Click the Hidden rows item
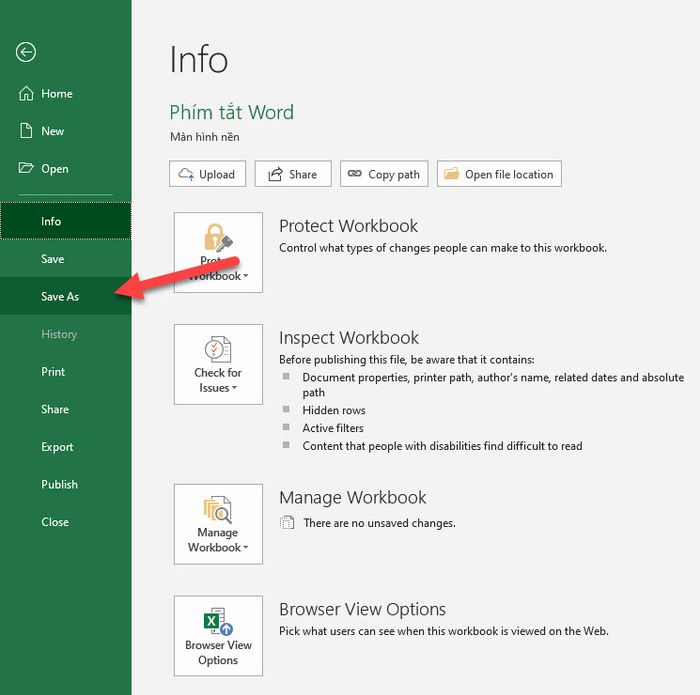 click(334, 410)
